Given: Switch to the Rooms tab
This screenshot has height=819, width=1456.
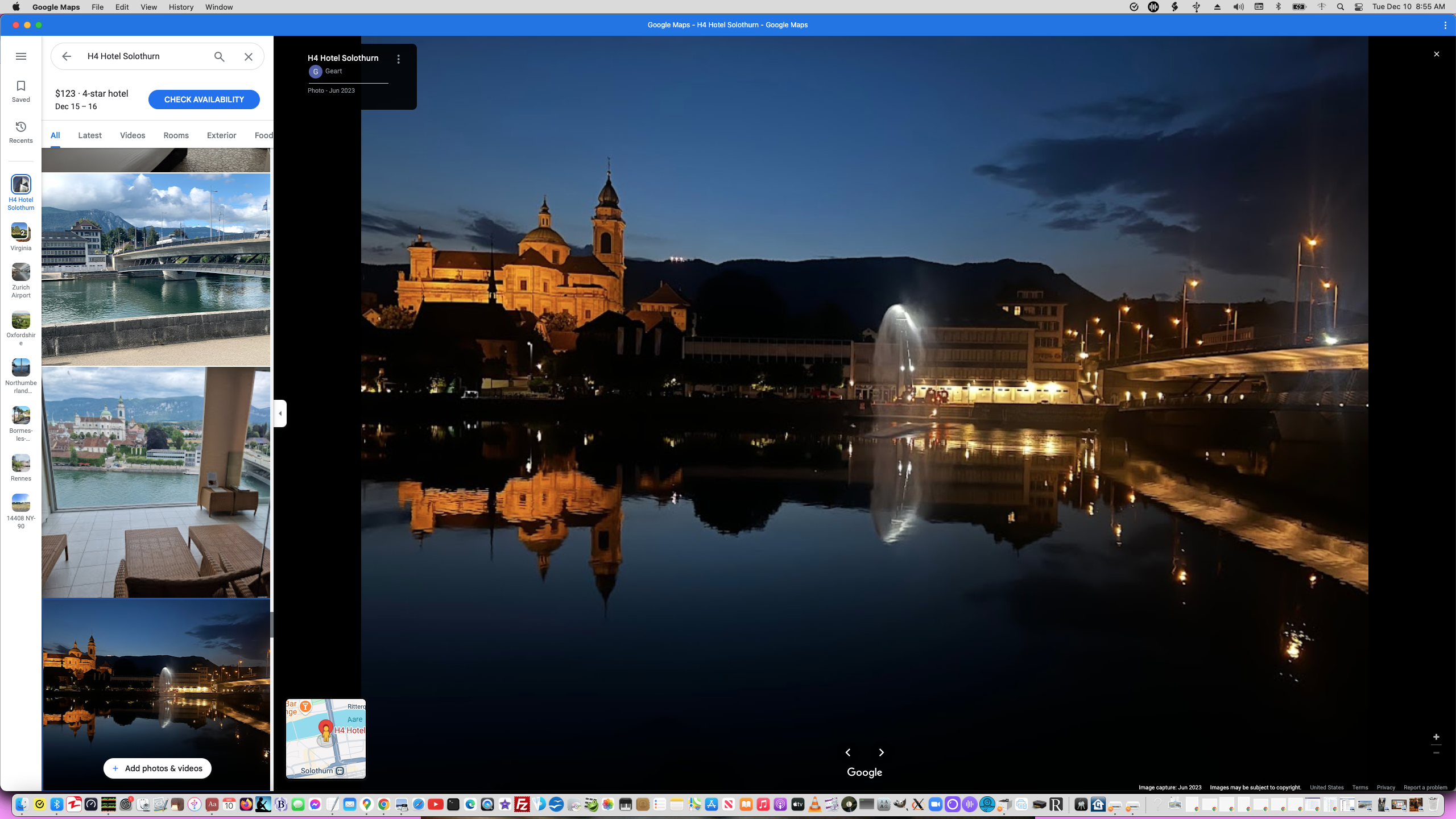Looking at the screenshot, I should (176, 135).
